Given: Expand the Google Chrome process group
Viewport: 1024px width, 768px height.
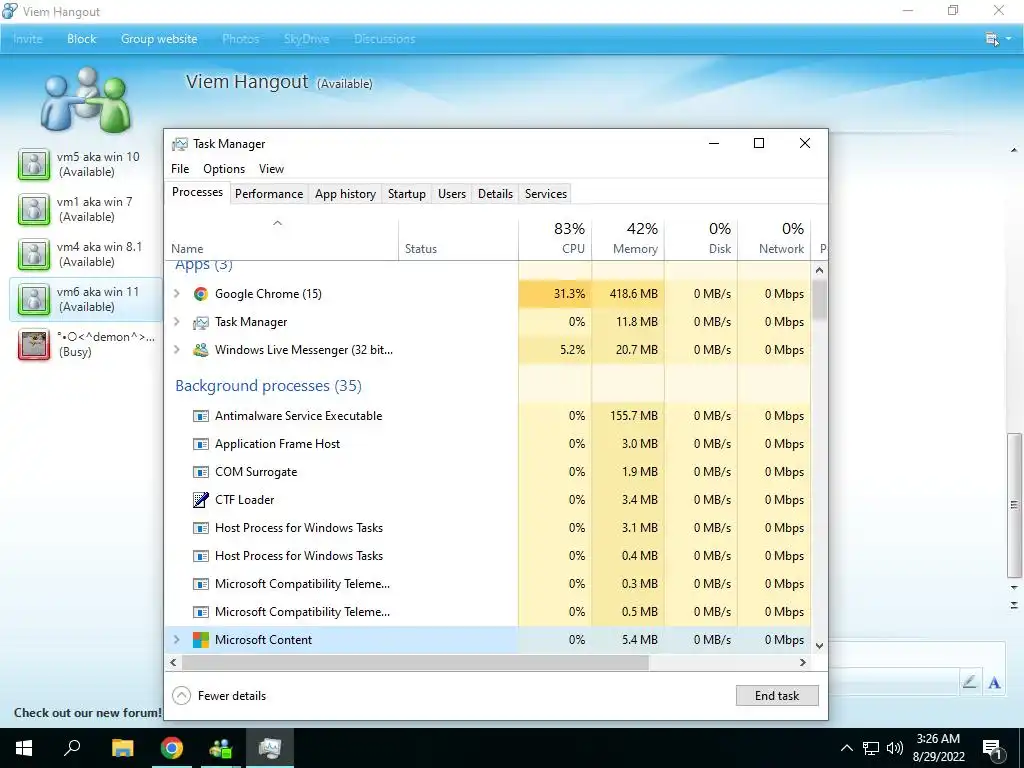Looking at the screenshot, I should click(176, 294).
